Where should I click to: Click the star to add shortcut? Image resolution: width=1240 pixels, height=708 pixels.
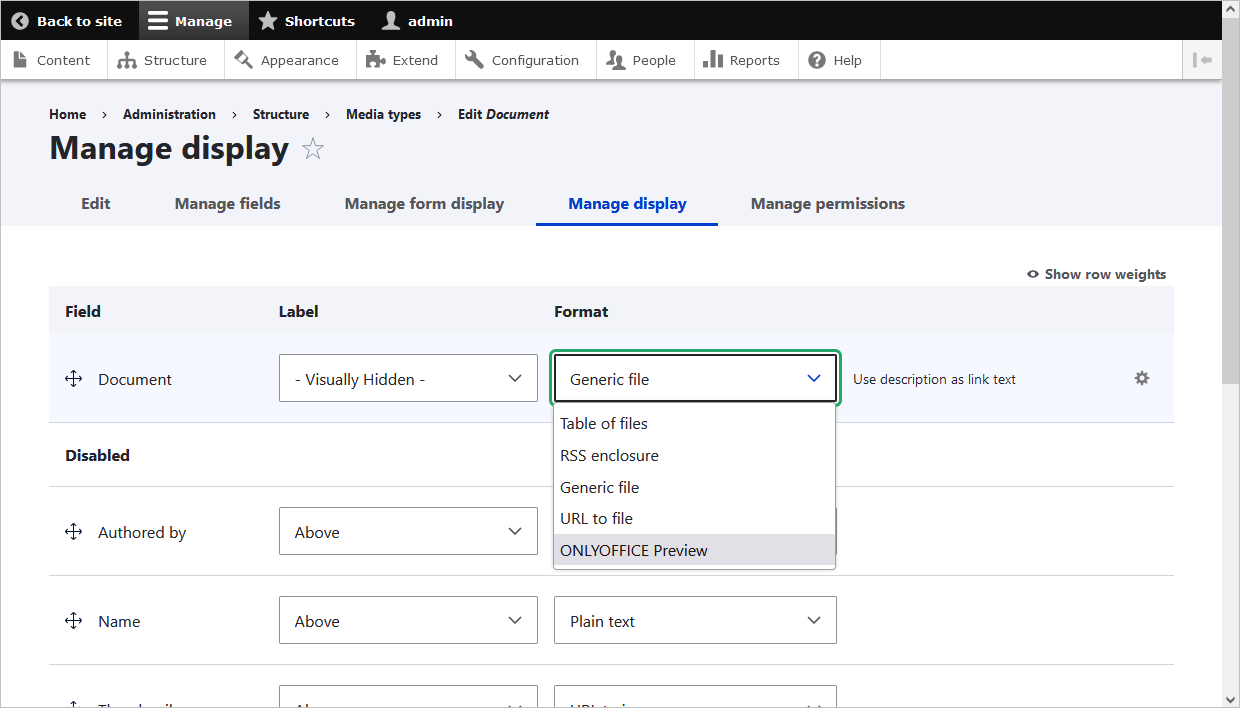pyautogui.click(x=313, y=150)
